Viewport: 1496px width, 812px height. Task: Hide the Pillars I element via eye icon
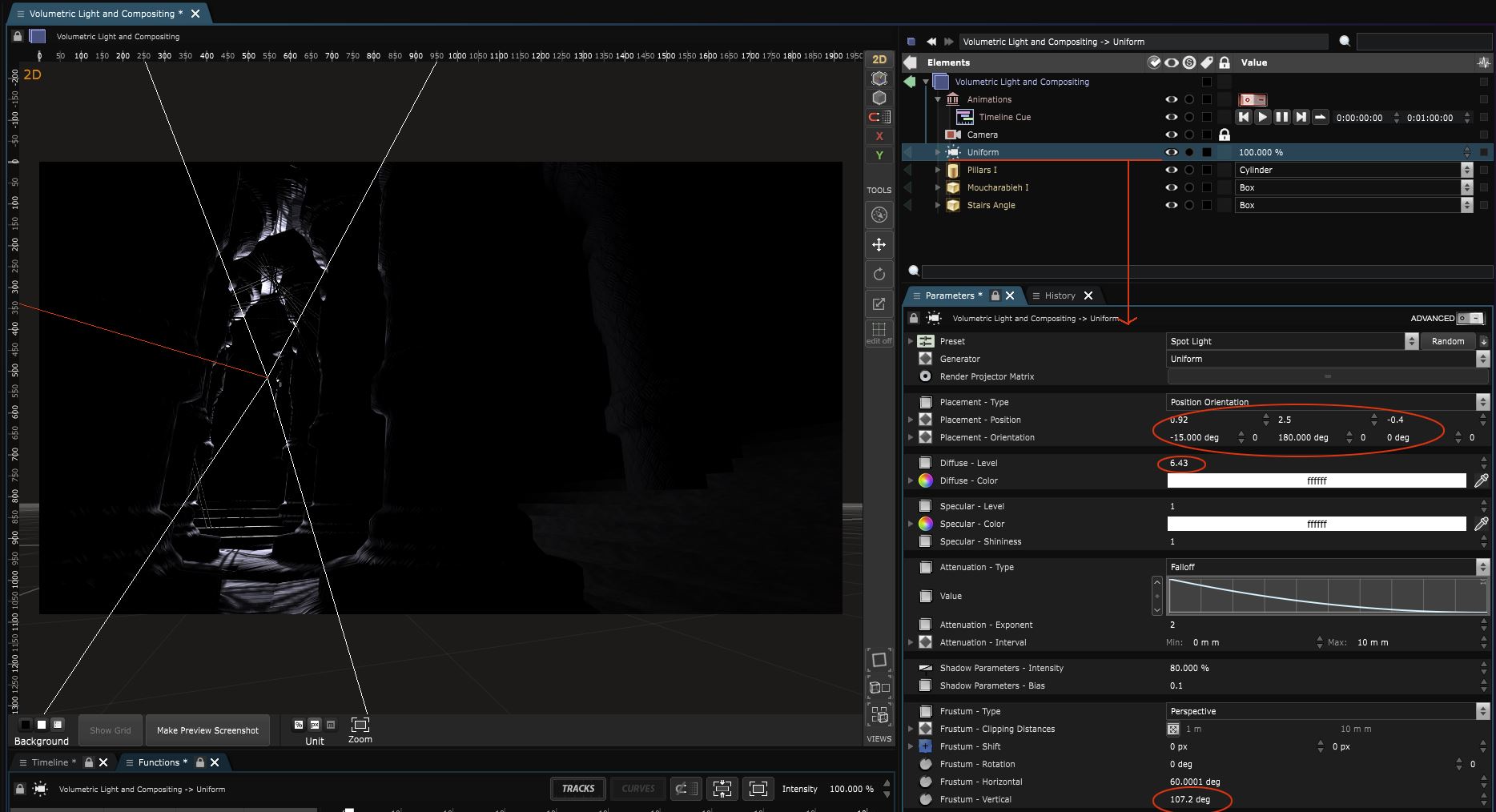click(1171, 170)
